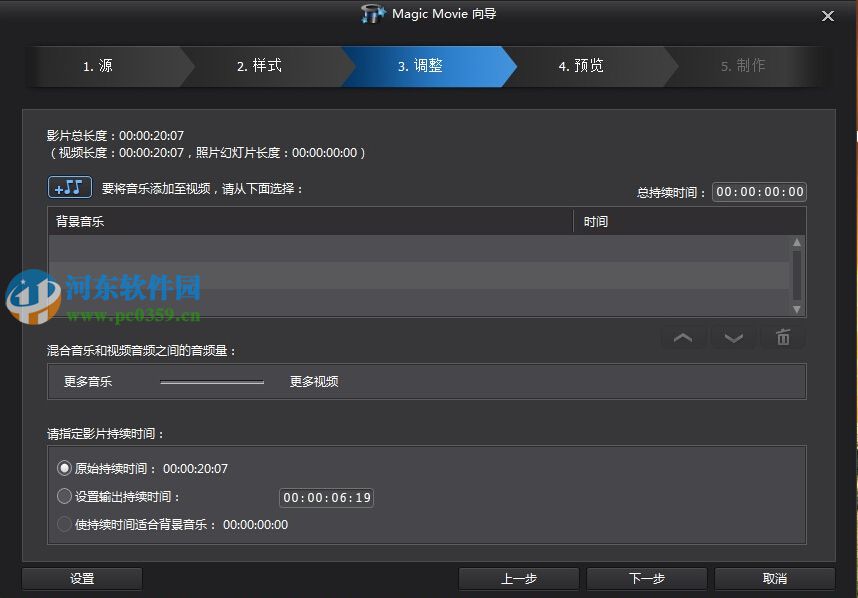
Task: Move selected music track down with arrow icon
Action: click(733, 338)
